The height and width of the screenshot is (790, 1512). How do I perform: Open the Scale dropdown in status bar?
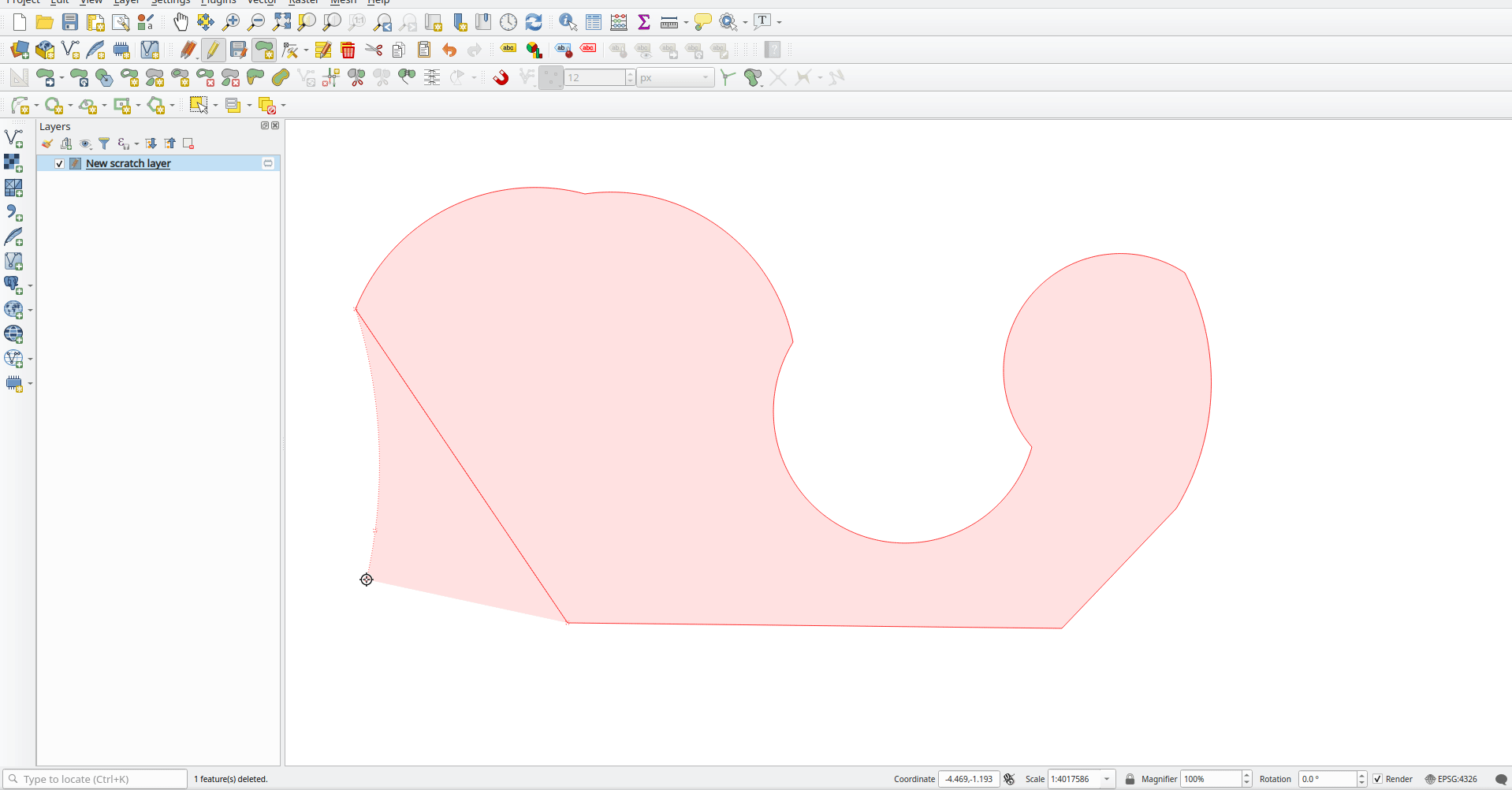1107,779
